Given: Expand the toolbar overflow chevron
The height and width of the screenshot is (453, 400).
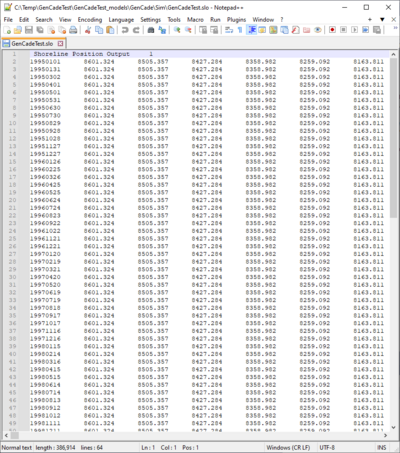Looking at the screenshot, I should pyautogui.click(x=396, y=29).
